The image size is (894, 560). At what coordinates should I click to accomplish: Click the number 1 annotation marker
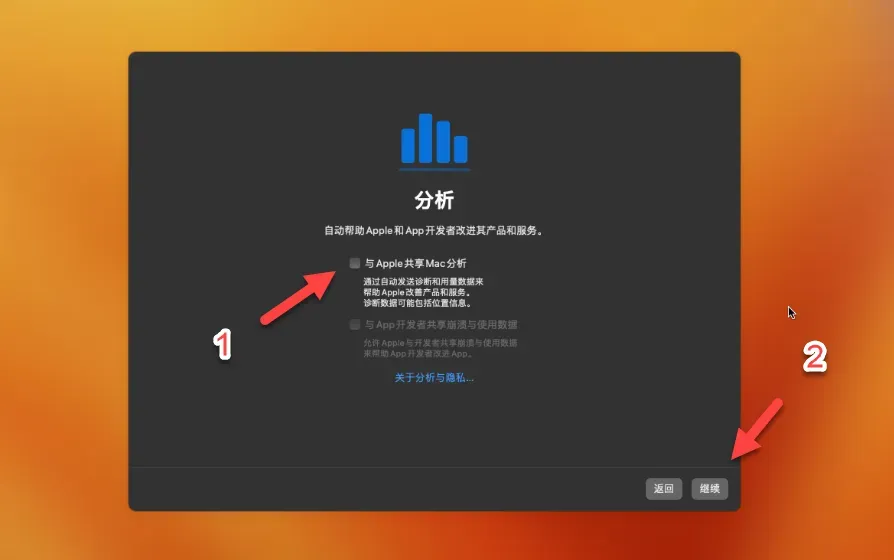[x=225, y=345]
